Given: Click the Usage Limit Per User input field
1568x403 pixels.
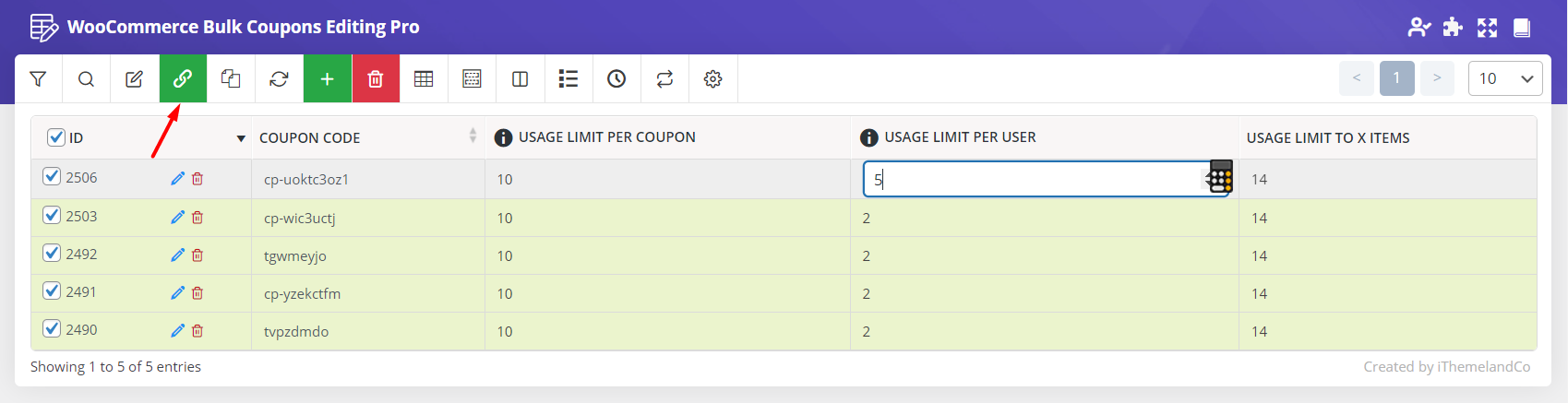Looking at the screenshot, I should (x=1034, y=180).
